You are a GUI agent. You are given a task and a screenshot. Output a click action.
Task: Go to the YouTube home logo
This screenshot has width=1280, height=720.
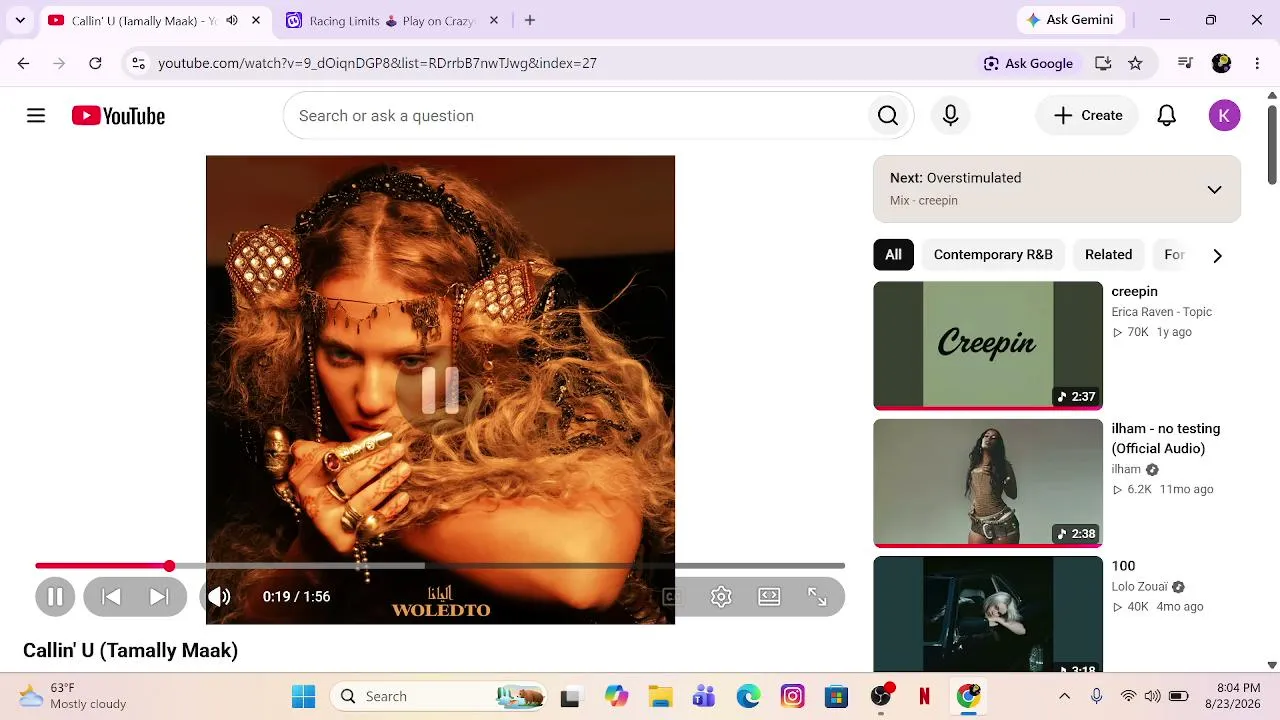118,116
